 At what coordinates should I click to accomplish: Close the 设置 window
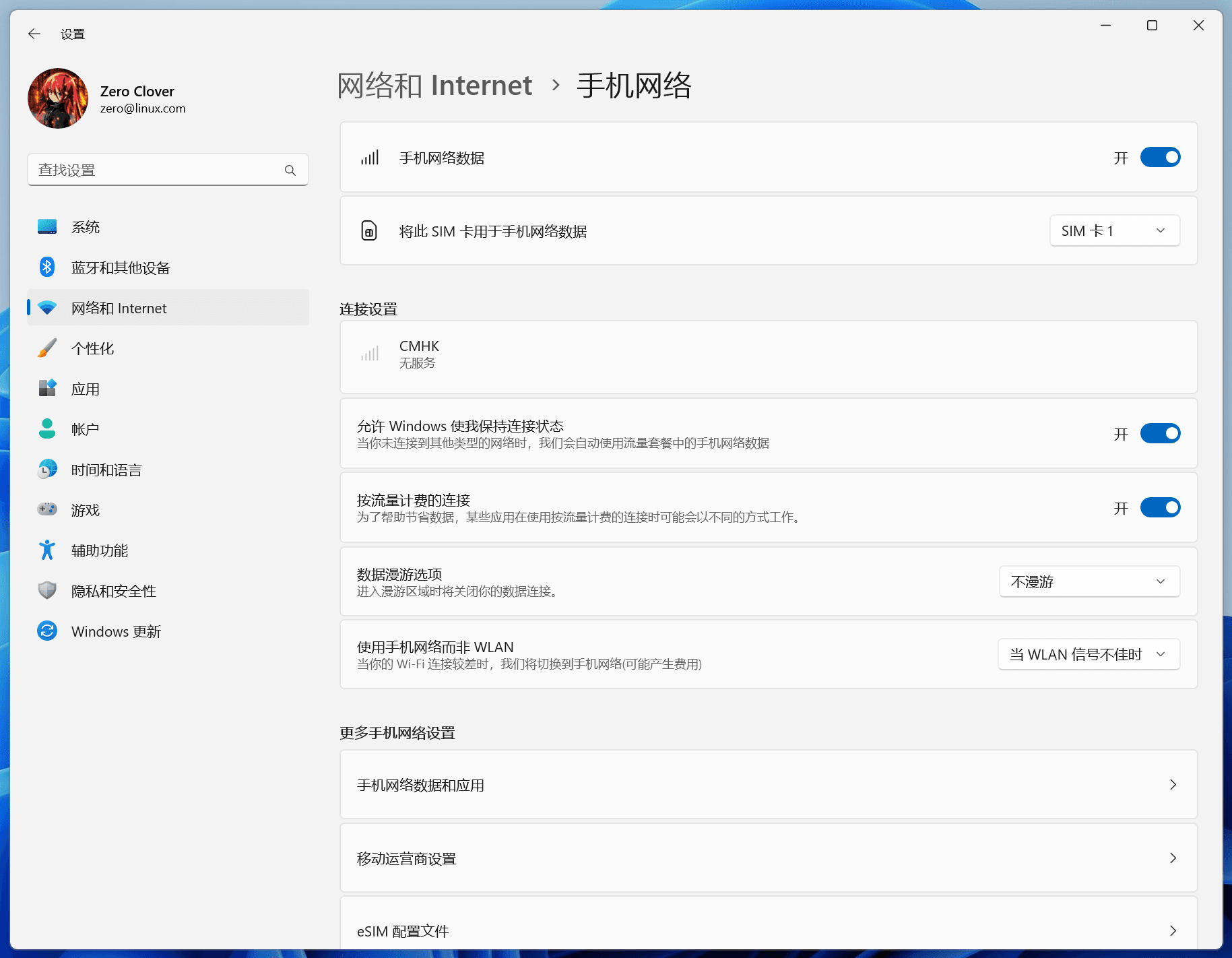(1198, 26)
